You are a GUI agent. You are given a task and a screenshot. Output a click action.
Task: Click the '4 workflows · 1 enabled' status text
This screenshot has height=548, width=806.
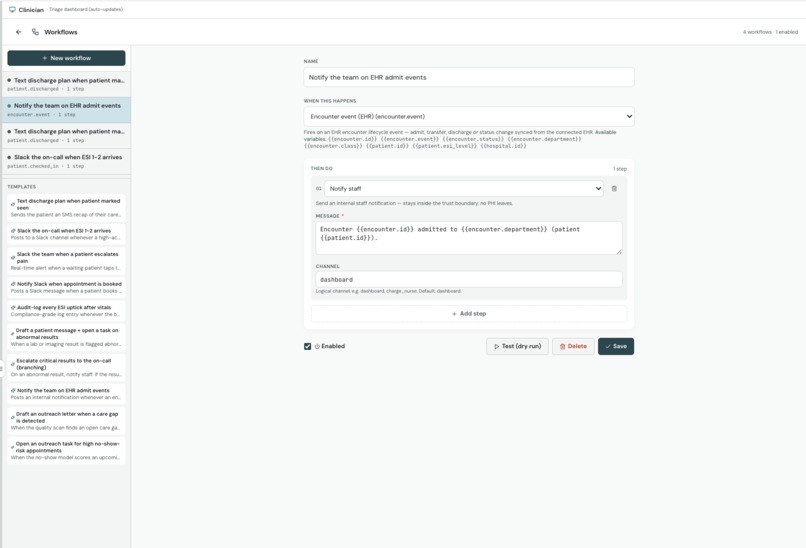(x=770, y=32)
